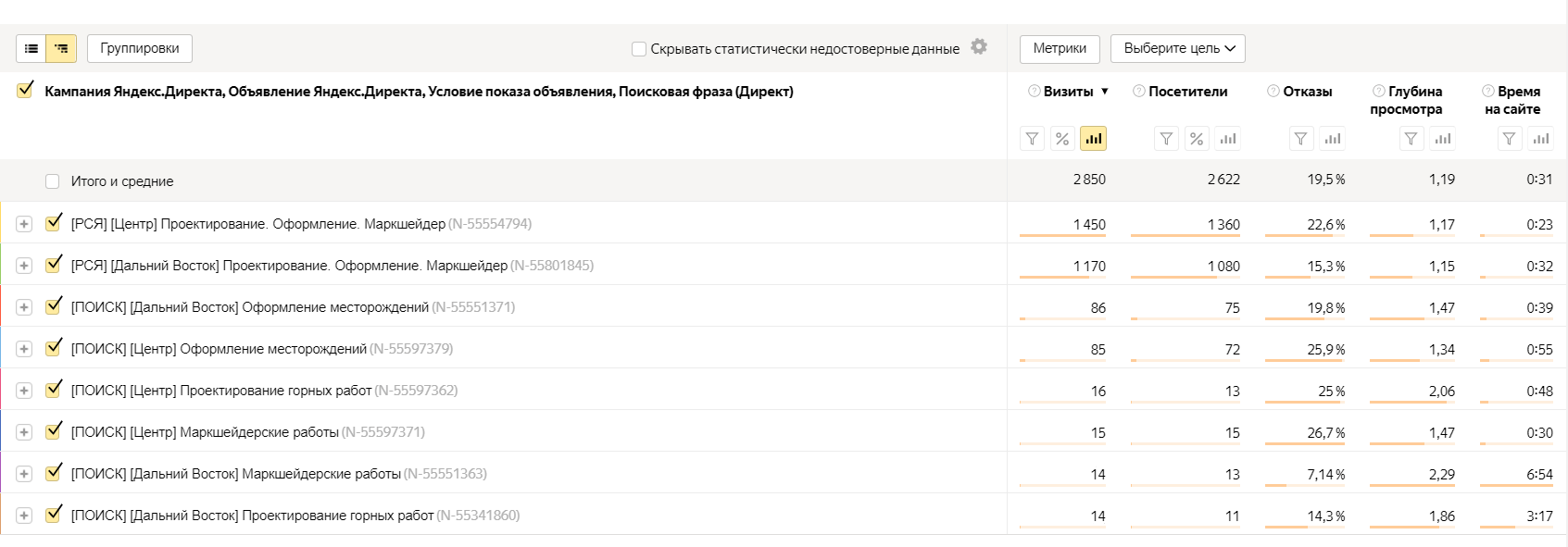Switch to flat list view icon

point(31,48)
